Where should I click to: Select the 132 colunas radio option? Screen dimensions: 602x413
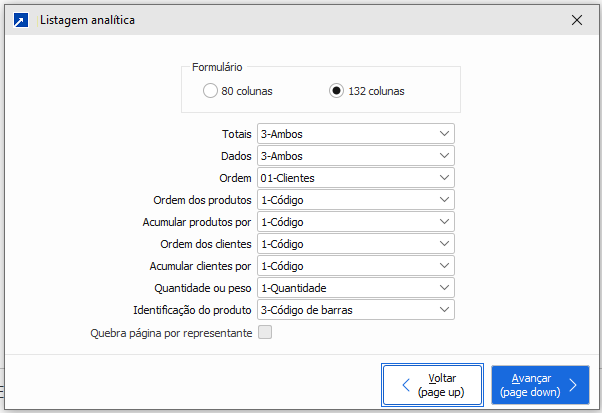point(337,91)
